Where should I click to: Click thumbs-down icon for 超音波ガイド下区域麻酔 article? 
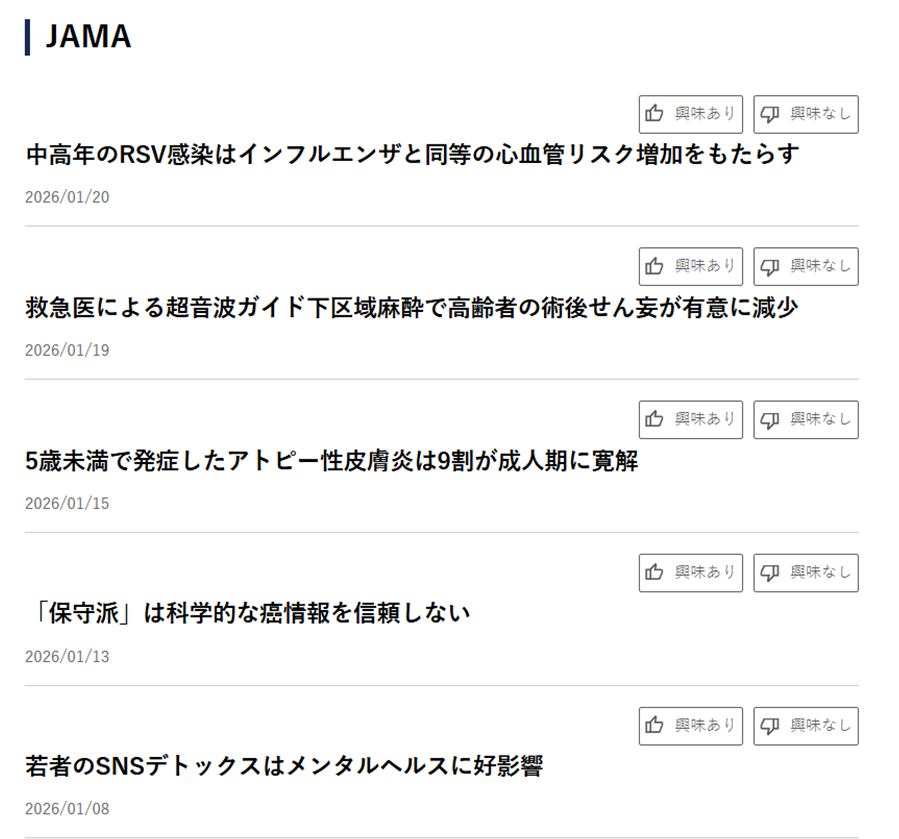(x=770, y=266)
